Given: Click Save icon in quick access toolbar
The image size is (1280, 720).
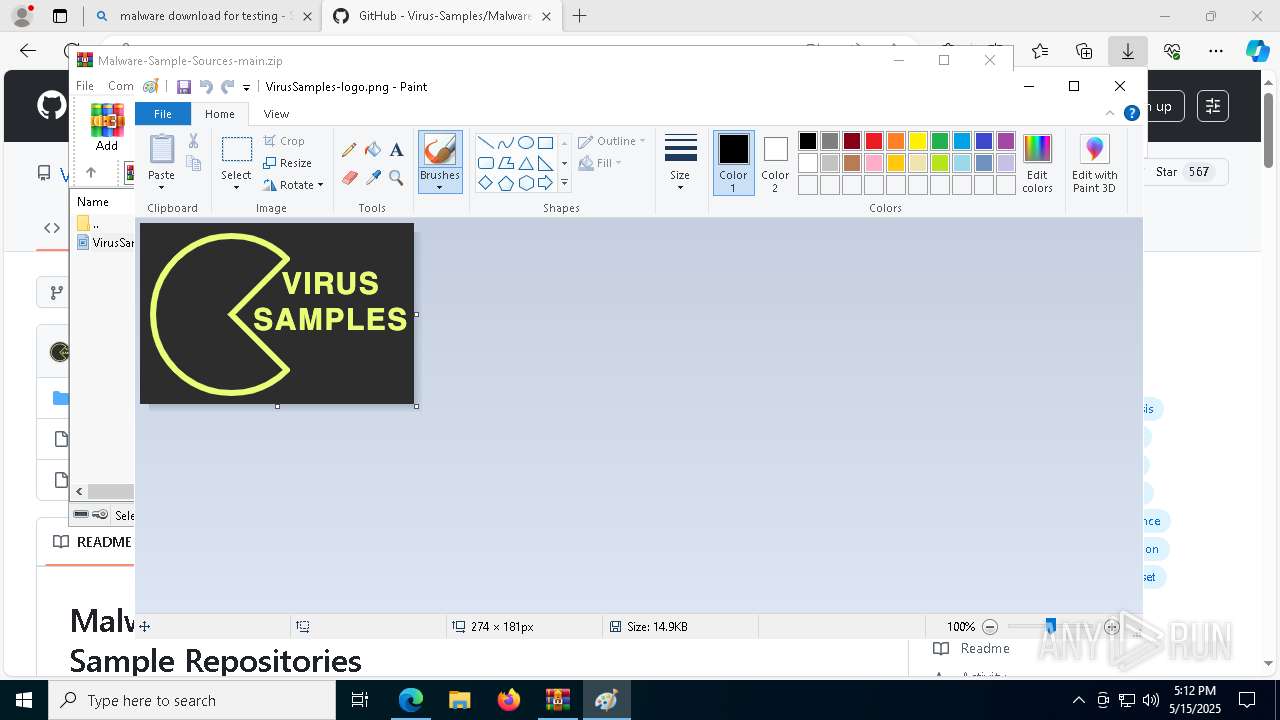Looking at the screenshot, I should 184,87.
